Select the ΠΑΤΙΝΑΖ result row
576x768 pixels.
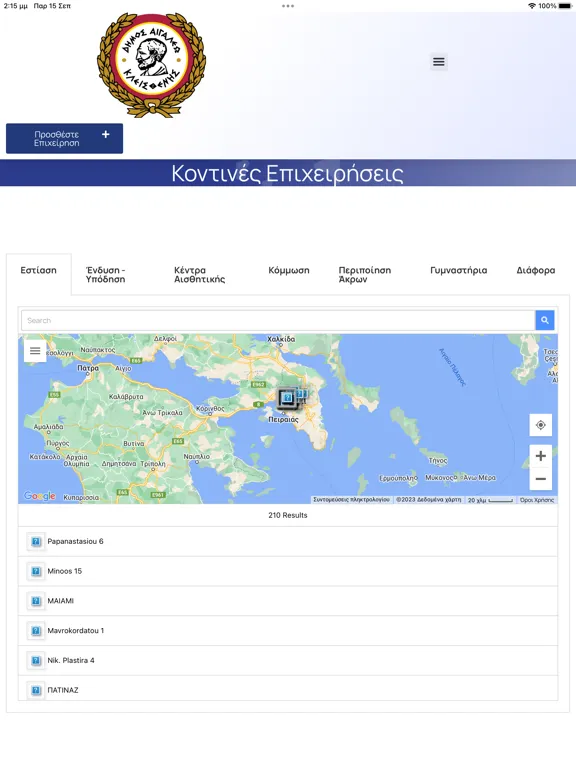288,689
